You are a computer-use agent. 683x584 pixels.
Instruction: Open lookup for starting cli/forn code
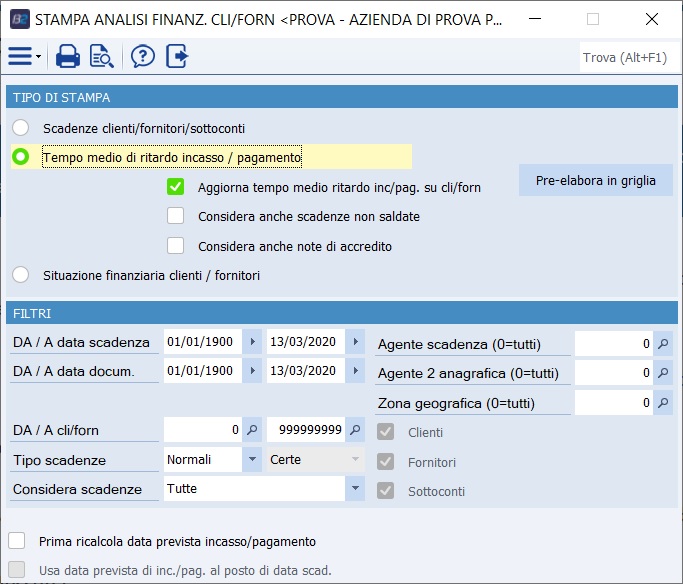pyautogui.click(x=252, y=430)
